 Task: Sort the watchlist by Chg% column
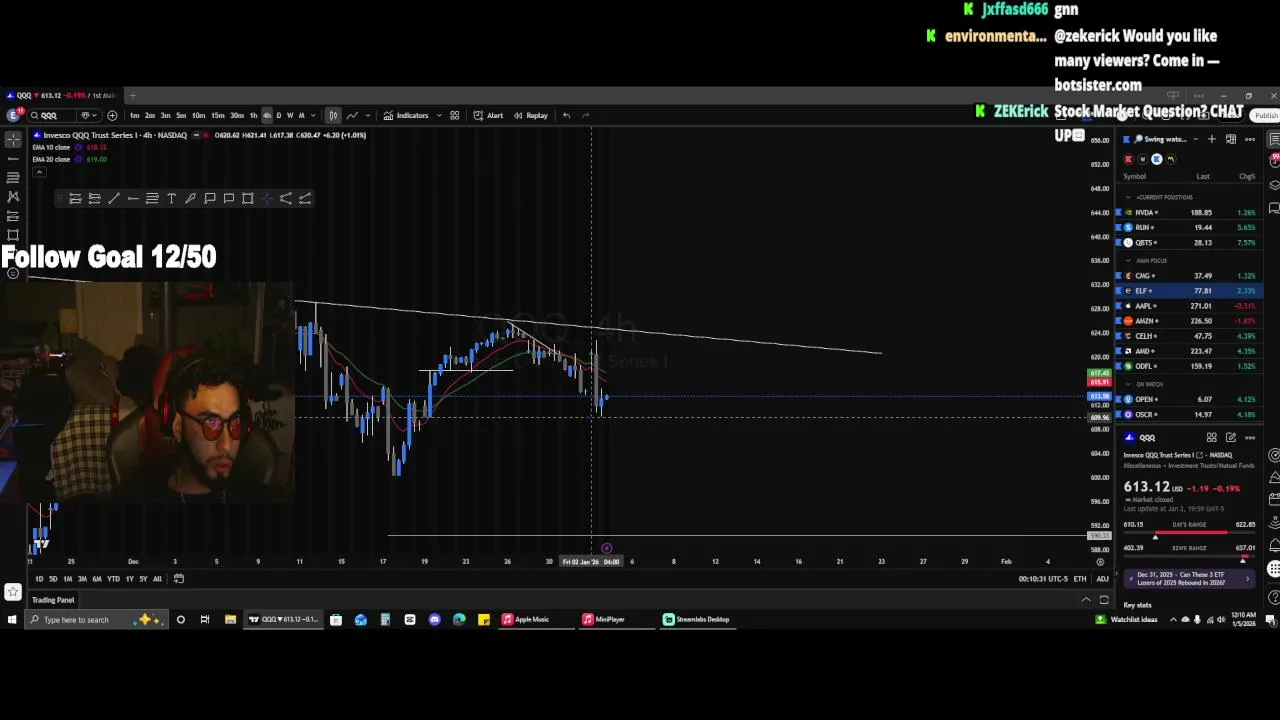(x=1247, y=176)
